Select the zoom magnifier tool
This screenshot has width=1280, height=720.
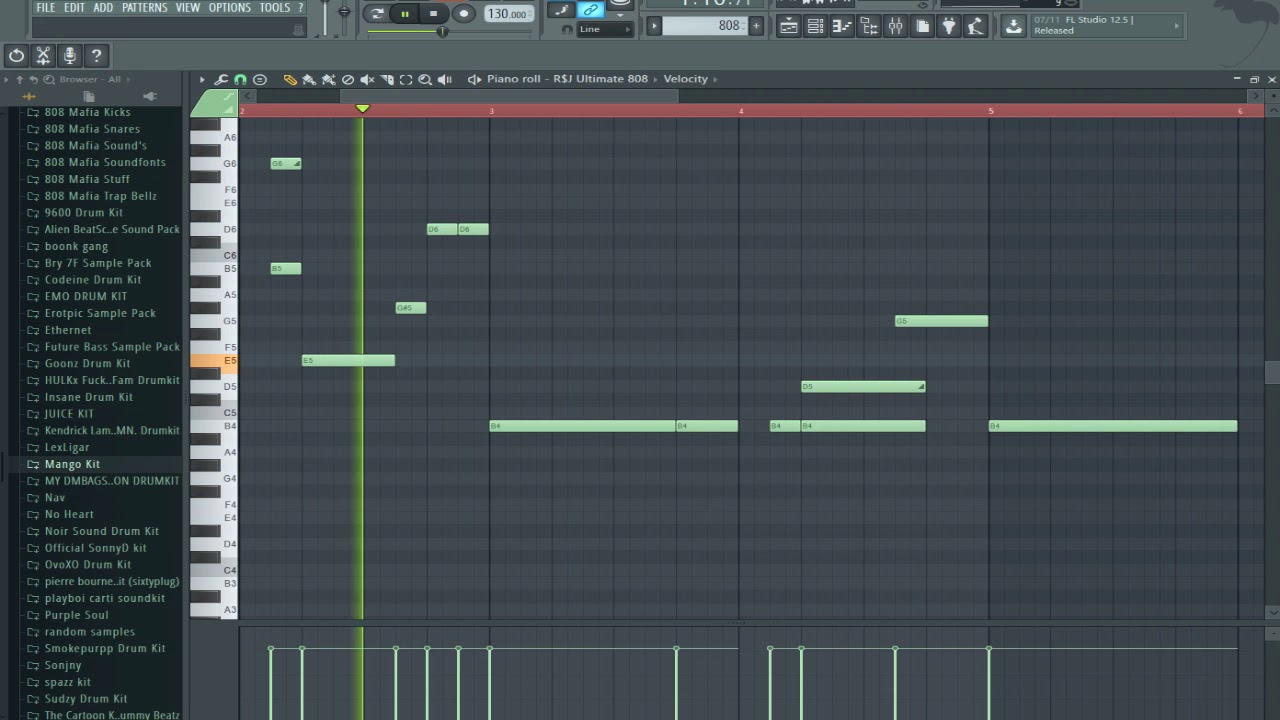425,79
